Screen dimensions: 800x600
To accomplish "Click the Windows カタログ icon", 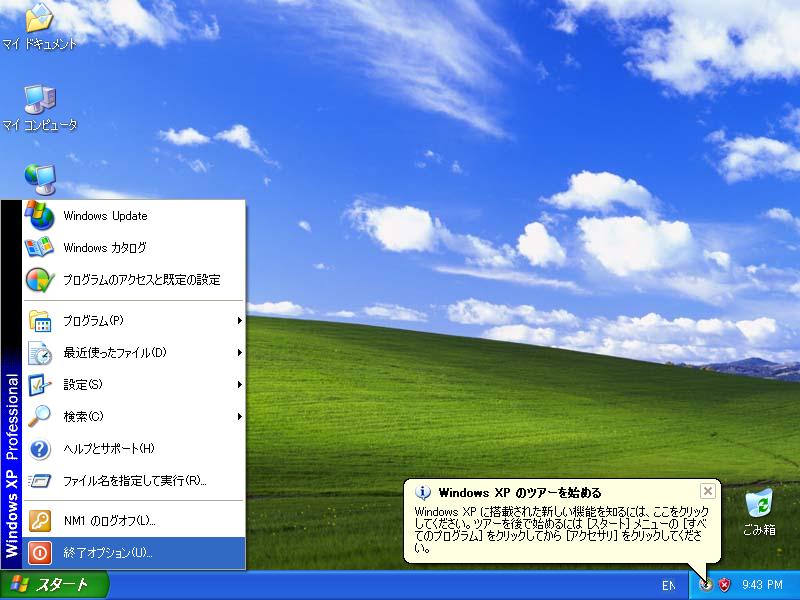I will (x=39, y=247).
